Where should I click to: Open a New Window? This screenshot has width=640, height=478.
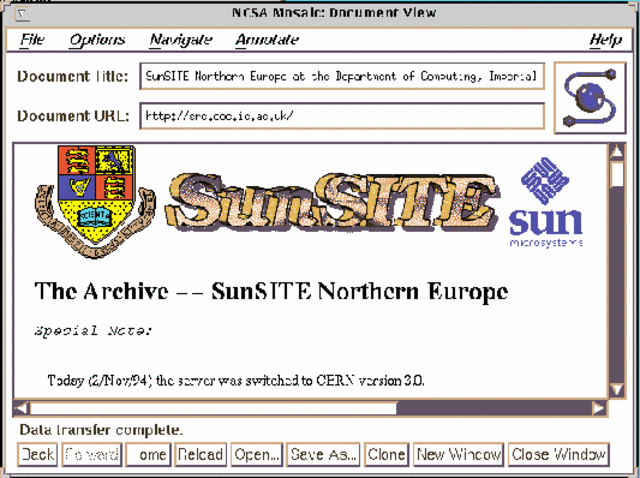click(x=459, y=454)
